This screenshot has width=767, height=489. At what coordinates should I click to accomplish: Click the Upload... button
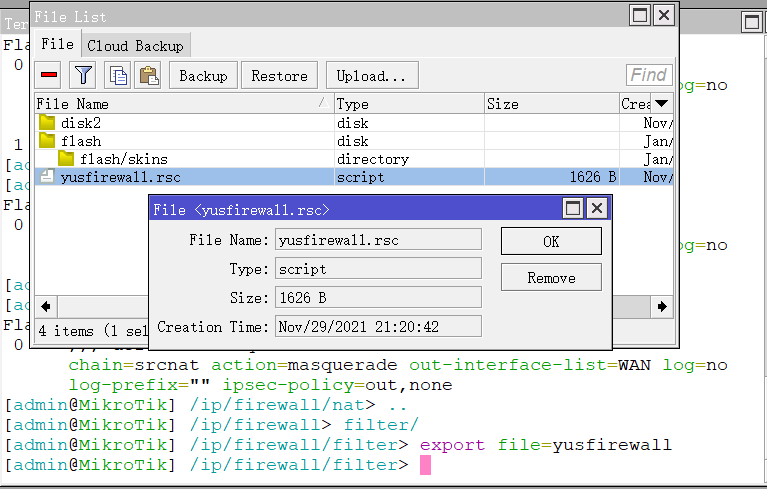pos(370,75)
